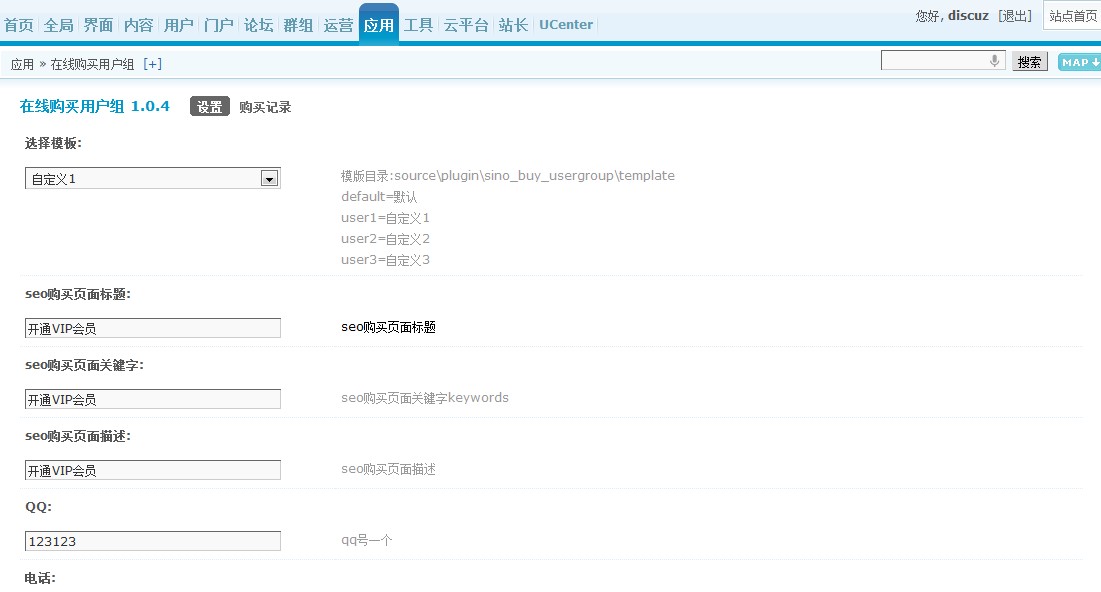The height and width of the screenshot is (592, 1101).
Task: Go to the 用户 user management menu
Action: coord(178,25)
